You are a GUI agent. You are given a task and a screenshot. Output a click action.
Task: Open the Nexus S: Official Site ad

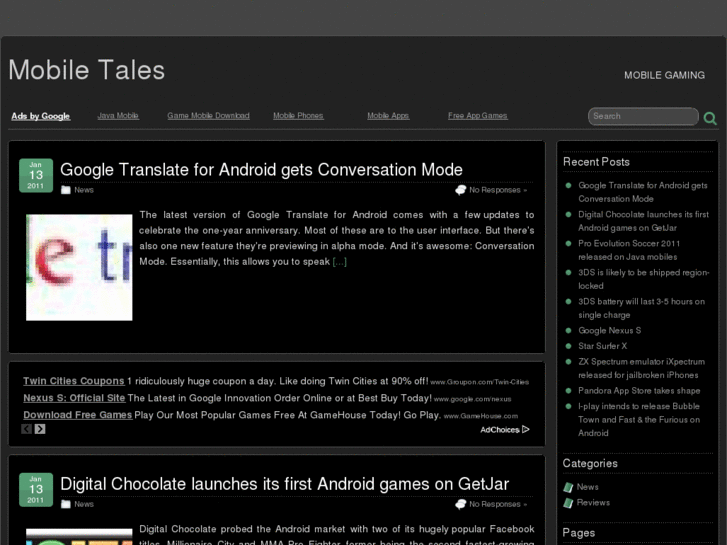pyautogui.click(x=74, y=398)
